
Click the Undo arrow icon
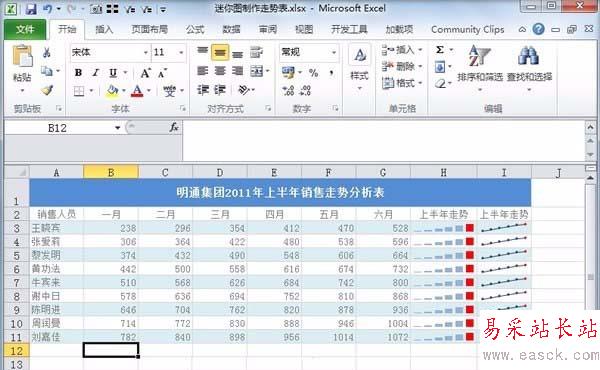point(48,8)
